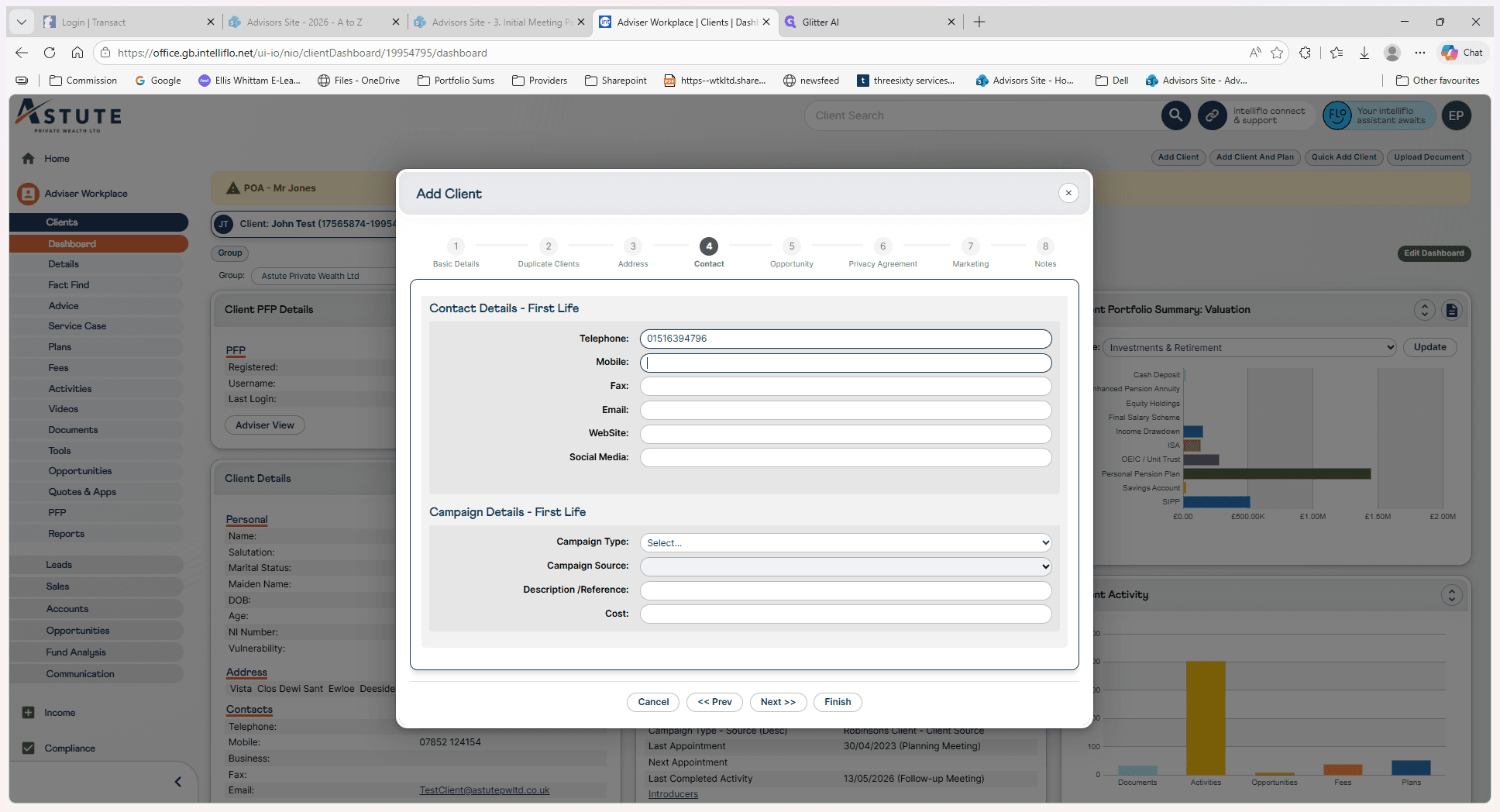Click into the Mobile input field
The image size is (1500, 812).
coord(845,363)
